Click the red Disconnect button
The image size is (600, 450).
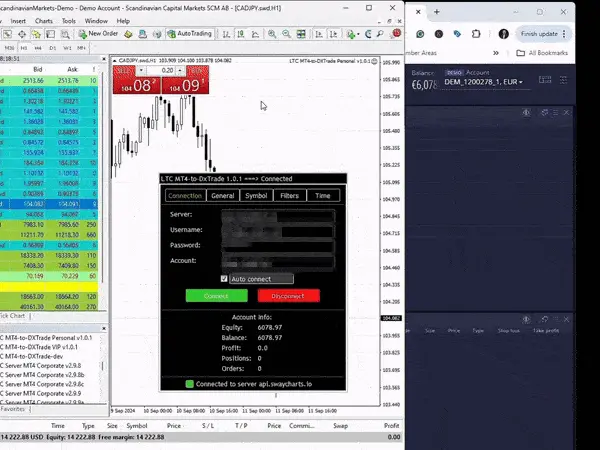(289, 296)
